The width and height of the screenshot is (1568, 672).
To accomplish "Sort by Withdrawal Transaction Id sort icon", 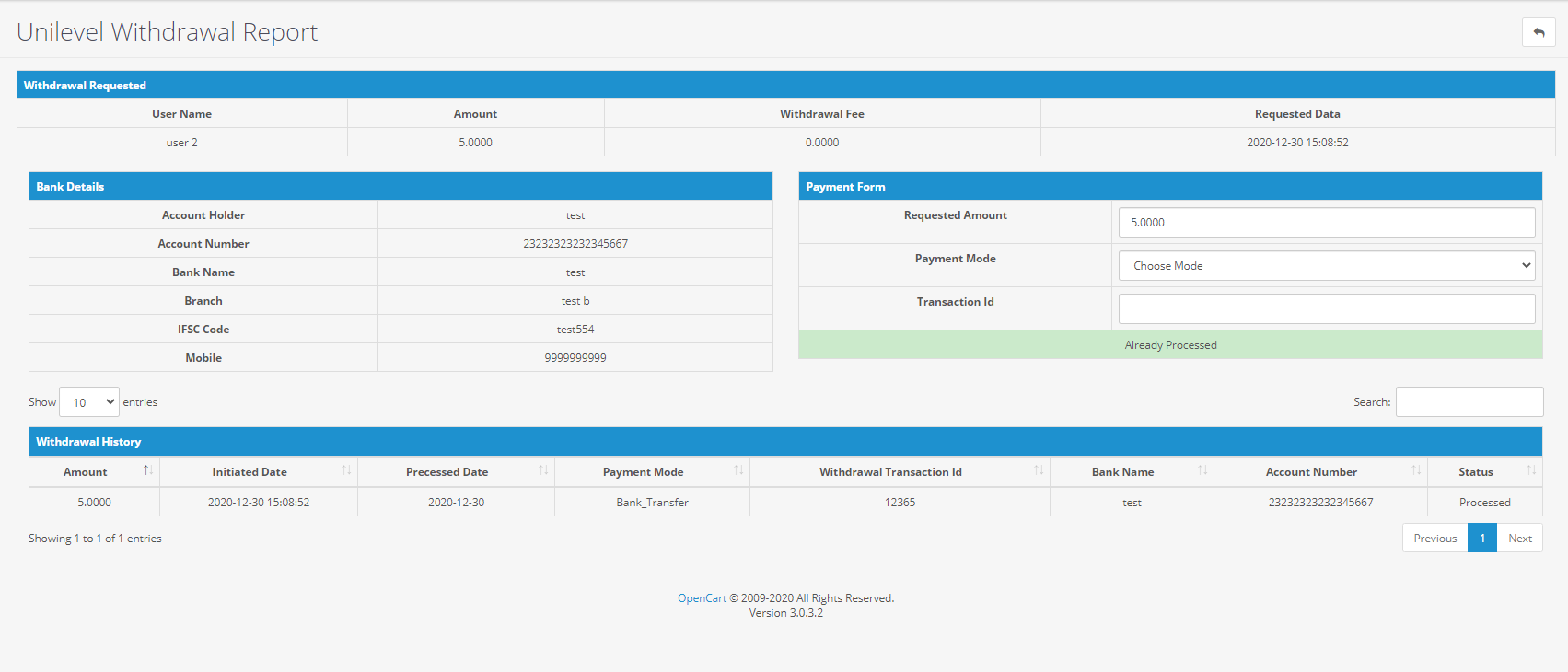I will tap(1039, 471).
